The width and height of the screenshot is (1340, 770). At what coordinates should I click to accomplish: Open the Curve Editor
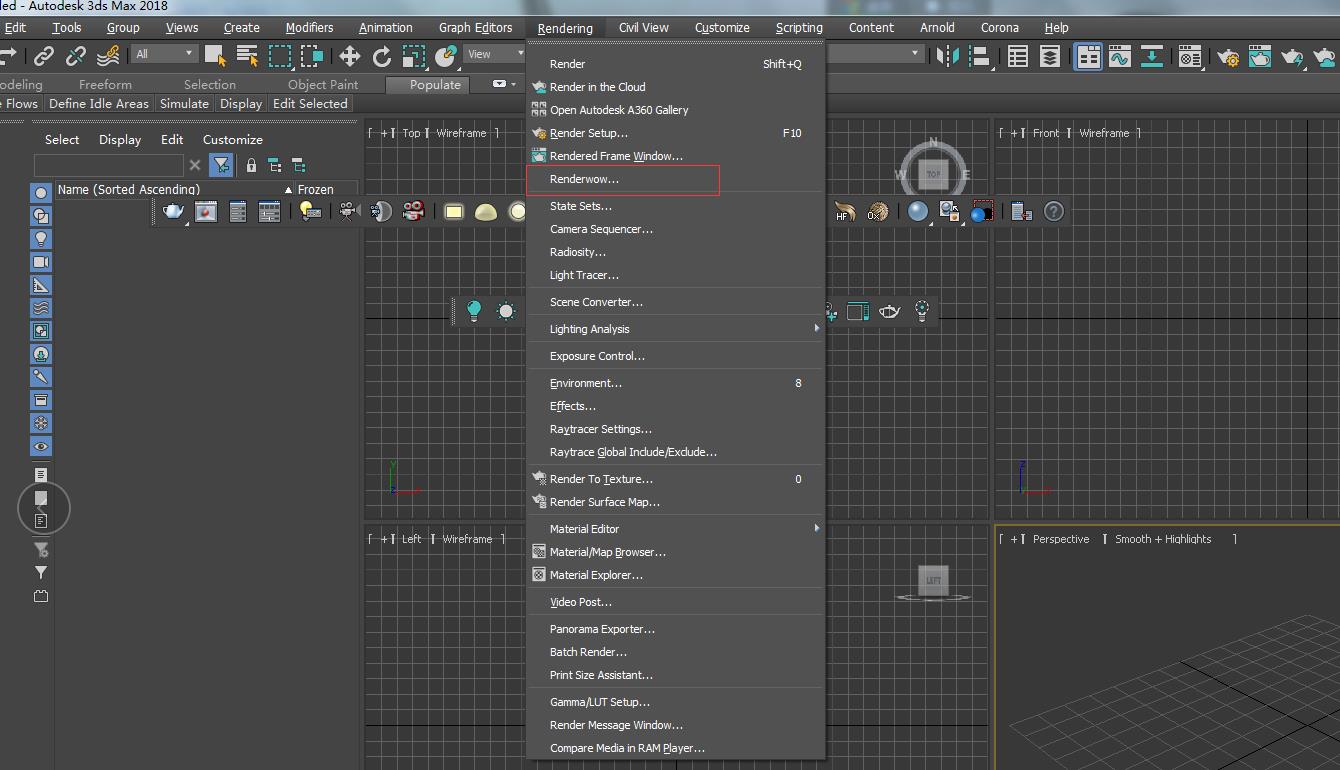click(1120, 56)
